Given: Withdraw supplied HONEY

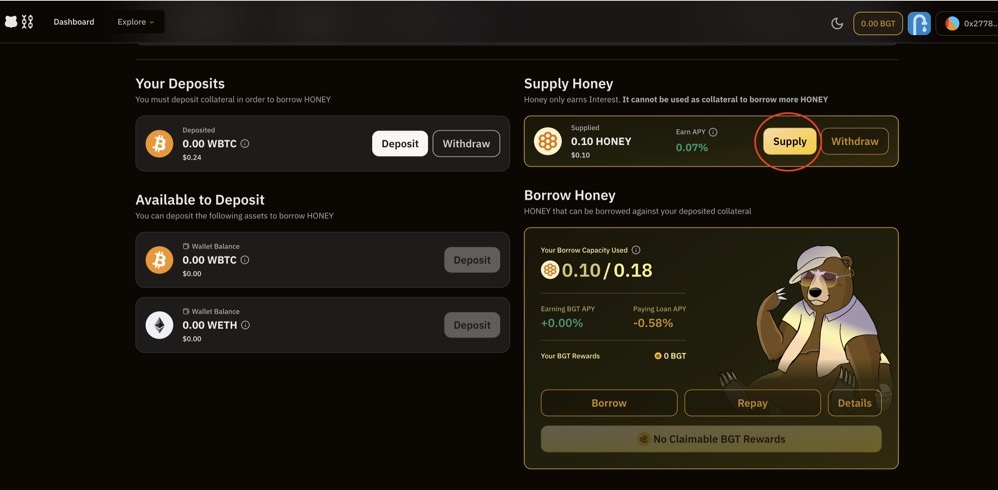Looking at the screenshot, I should pos(854,142).
